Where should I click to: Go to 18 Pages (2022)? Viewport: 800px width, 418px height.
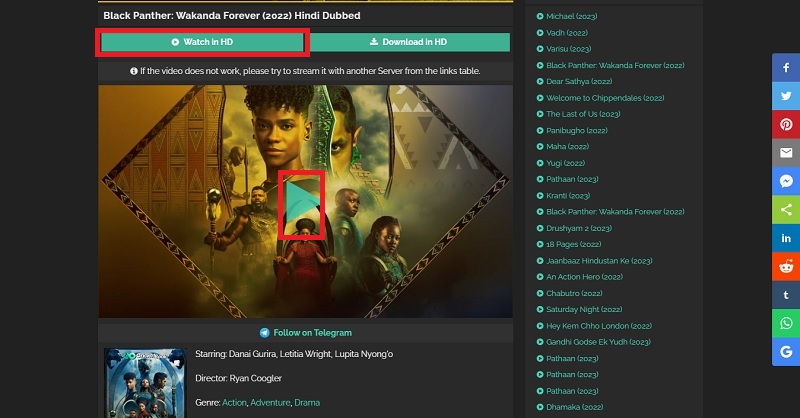[569, 244]
